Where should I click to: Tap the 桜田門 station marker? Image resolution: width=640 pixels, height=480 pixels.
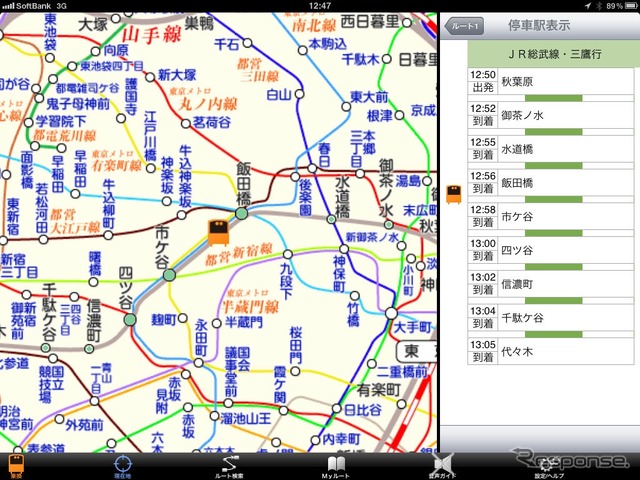pyautogui.click(x=295, y=371)
